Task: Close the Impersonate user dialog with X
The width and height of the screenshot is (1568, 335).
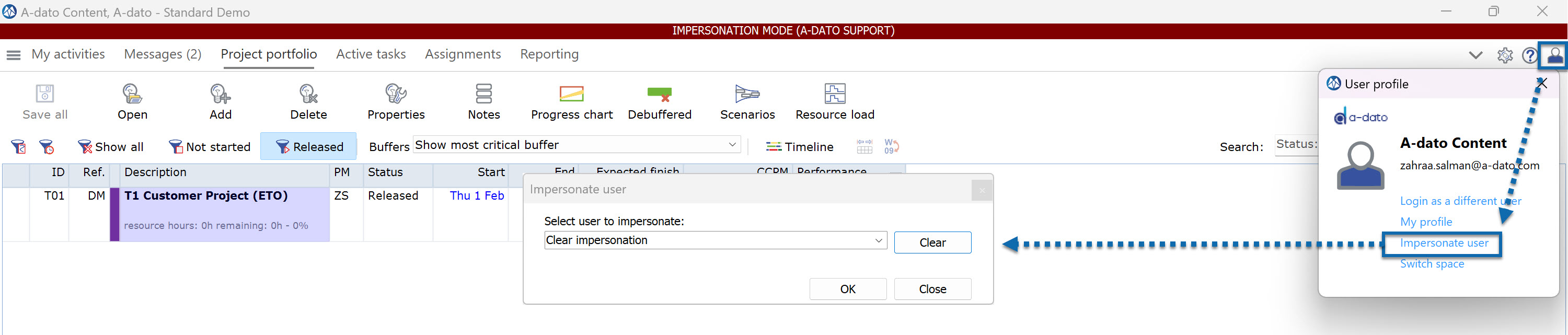Action: [981, 191]
